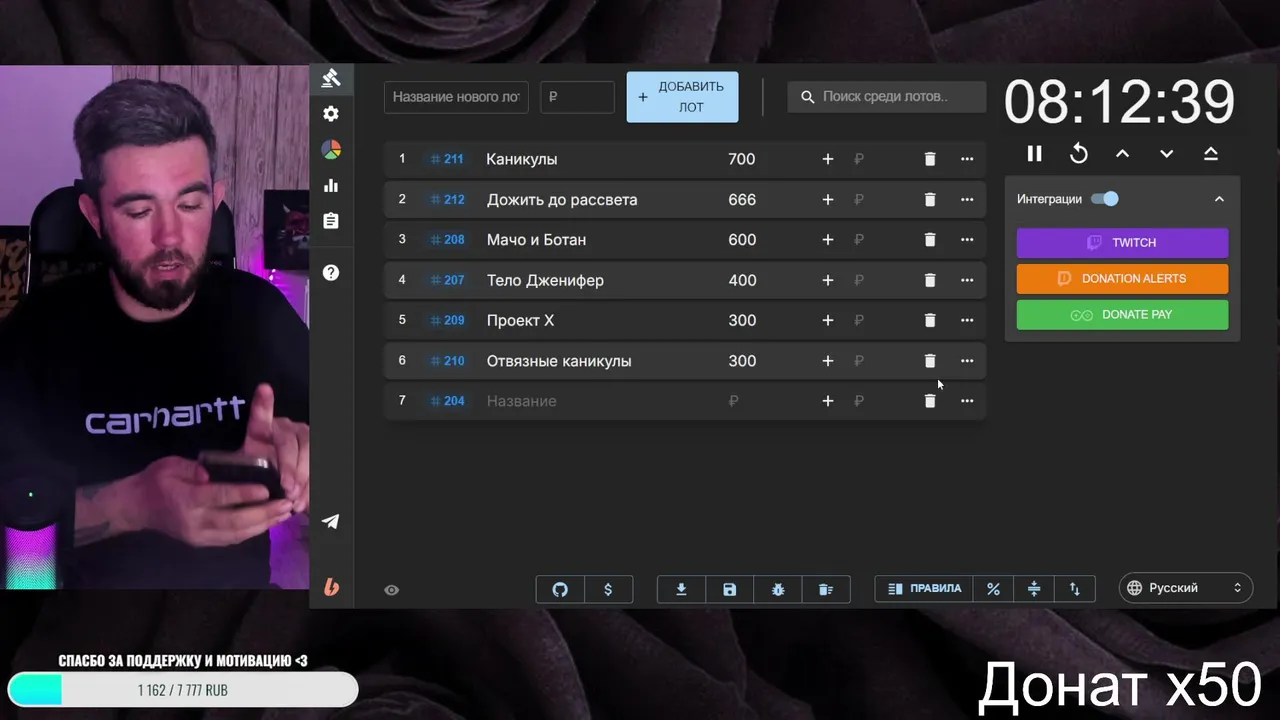The image size is (1280, 720).
Task: Pause the auction timer
Action: (1035, 153)
